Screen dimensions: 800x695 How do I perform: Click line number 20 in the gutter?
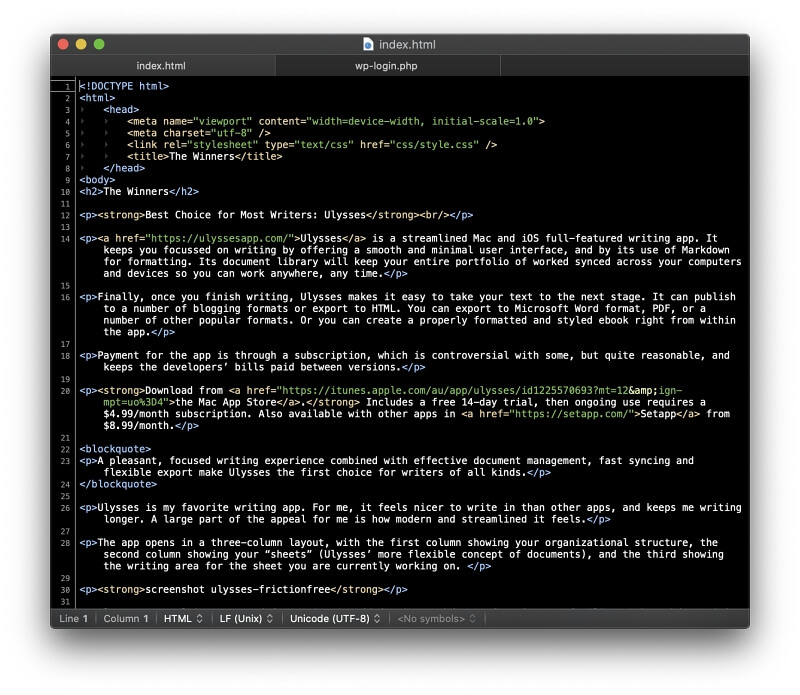[65, 391]
